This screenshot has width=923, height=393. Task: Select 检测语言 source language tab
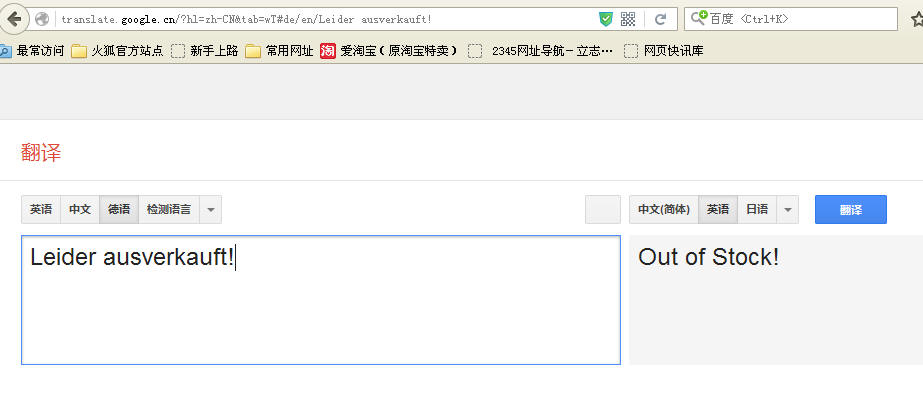(169, 209)
